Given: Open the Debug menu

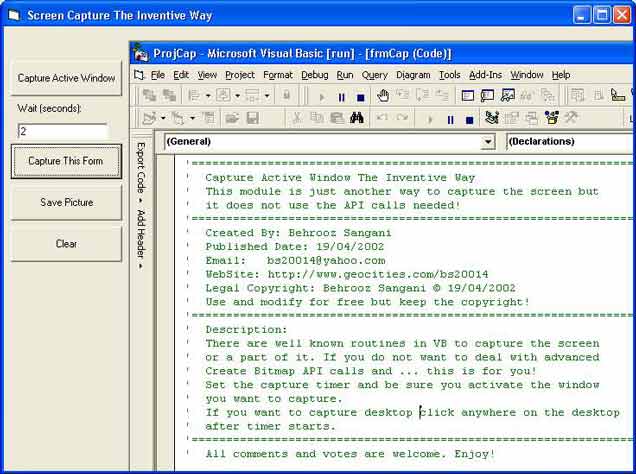Looking at the screenshot, I should click(314, 74).
